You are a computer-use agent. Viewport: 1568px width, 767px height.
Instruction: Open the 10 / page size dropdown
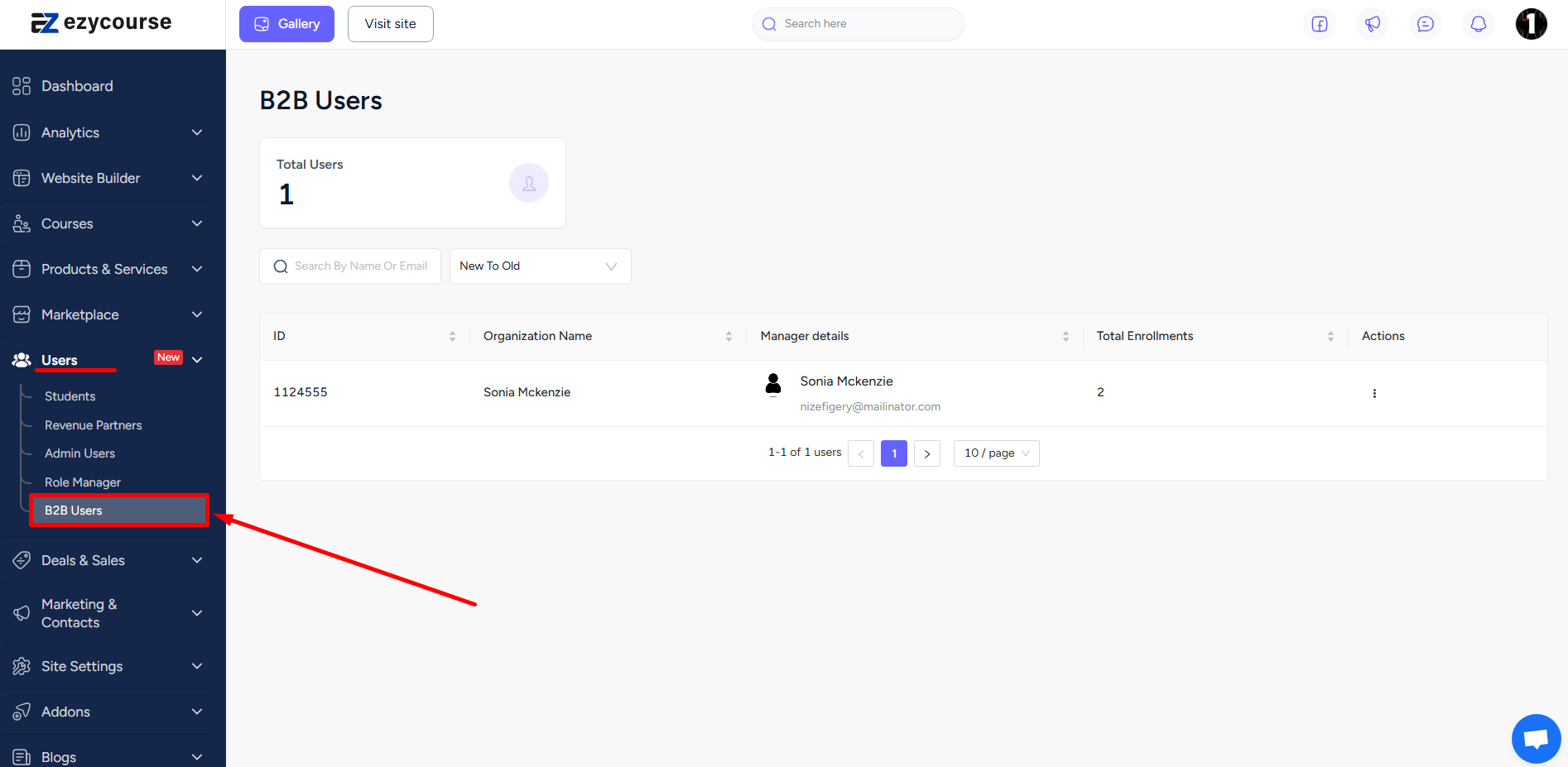point(996,453)
